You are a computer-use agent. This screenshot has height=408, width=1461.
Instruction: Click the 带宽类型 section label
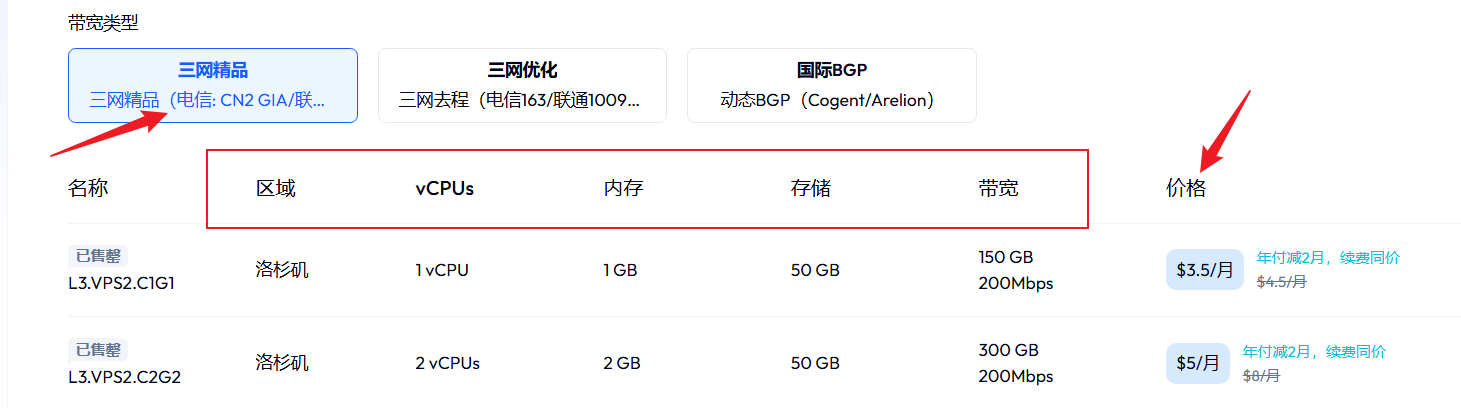coord(103,24)
